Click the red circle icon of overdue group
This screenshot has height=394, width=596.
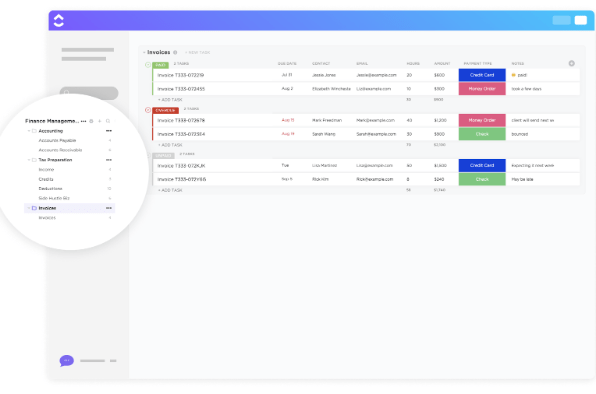[x=148, y=110]
